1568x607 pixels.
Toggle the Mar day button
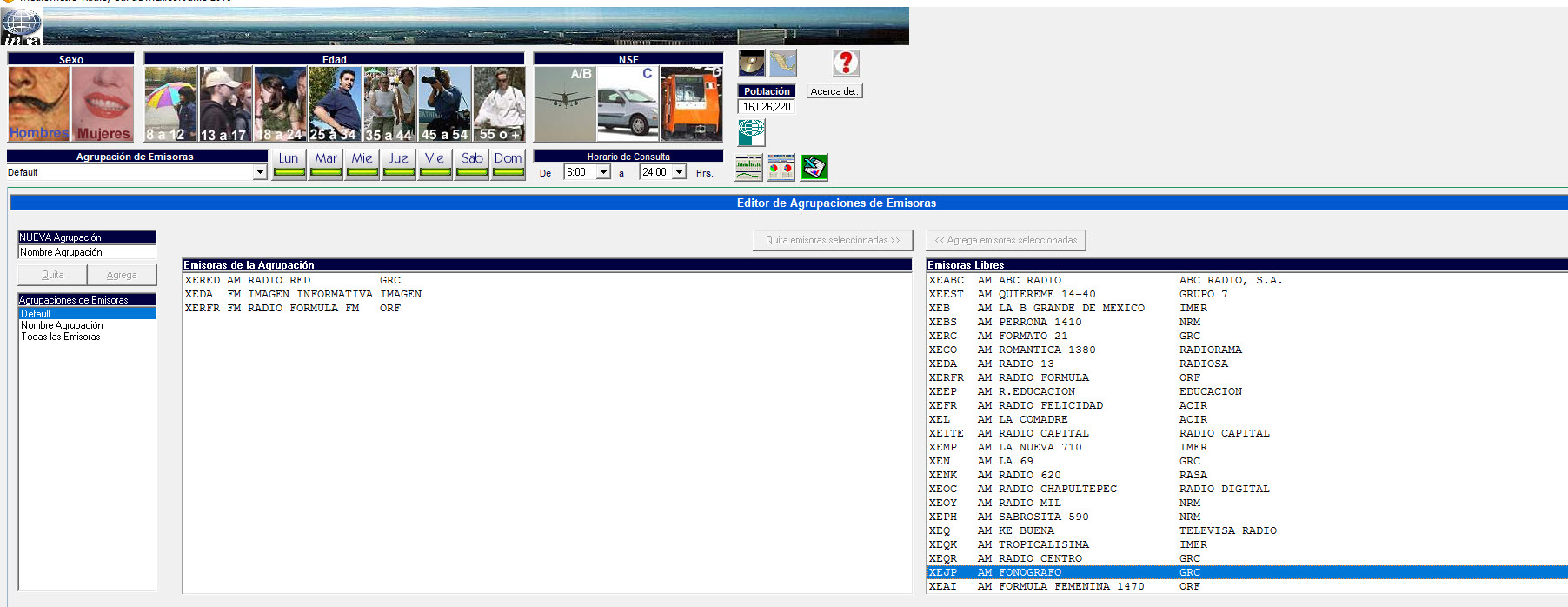pyautogui.click(x=326, y=164)
